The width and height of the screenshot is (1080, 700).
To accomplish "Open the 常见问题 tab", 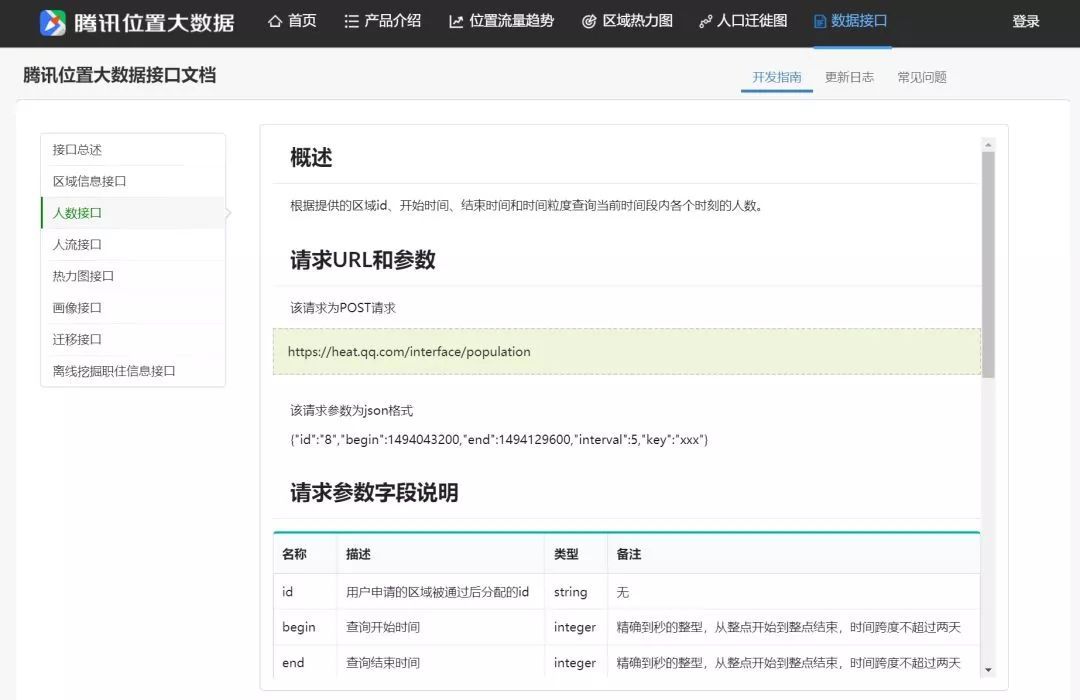I will point(922,77).
